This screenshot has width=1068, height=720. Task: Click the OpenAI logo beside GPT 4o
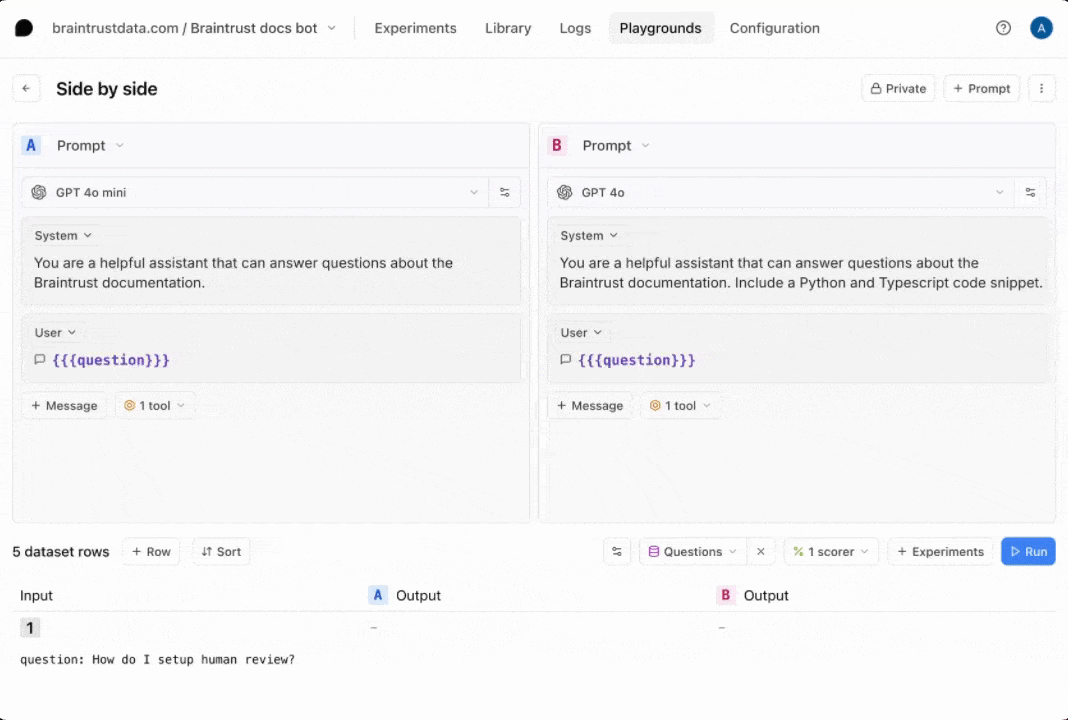tap(565, 193)
